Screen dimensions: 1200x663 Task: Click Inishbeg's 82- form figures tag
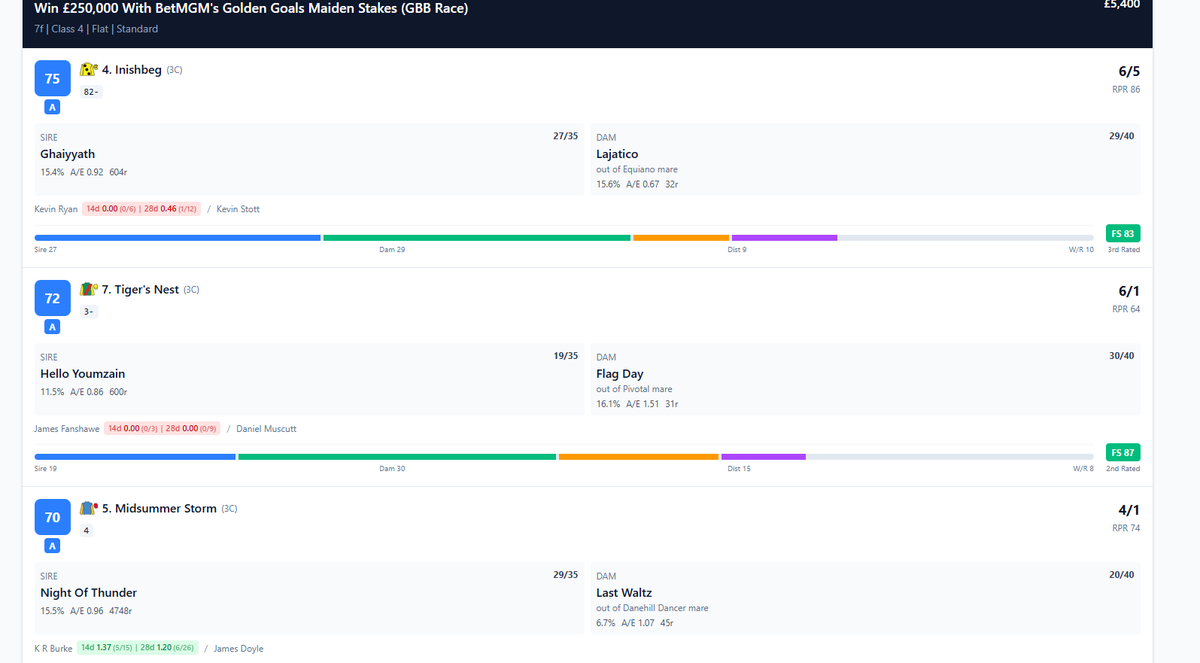click(x=91, y=92)
